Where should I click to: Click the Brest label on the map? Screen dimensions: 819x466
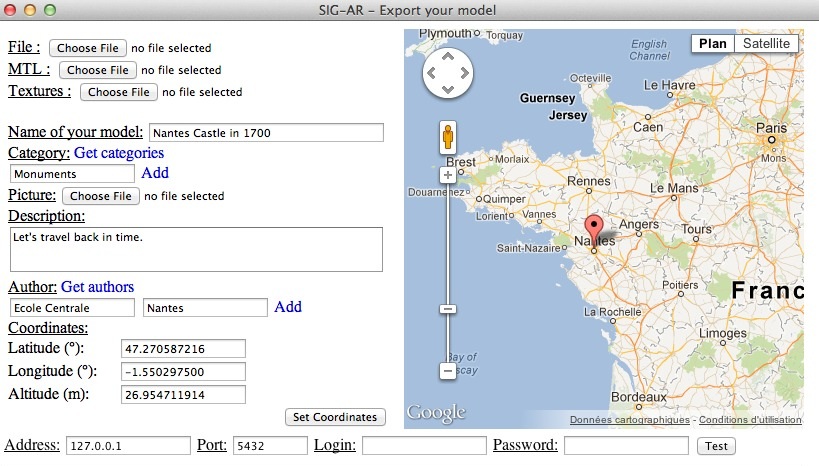(461, 162)
